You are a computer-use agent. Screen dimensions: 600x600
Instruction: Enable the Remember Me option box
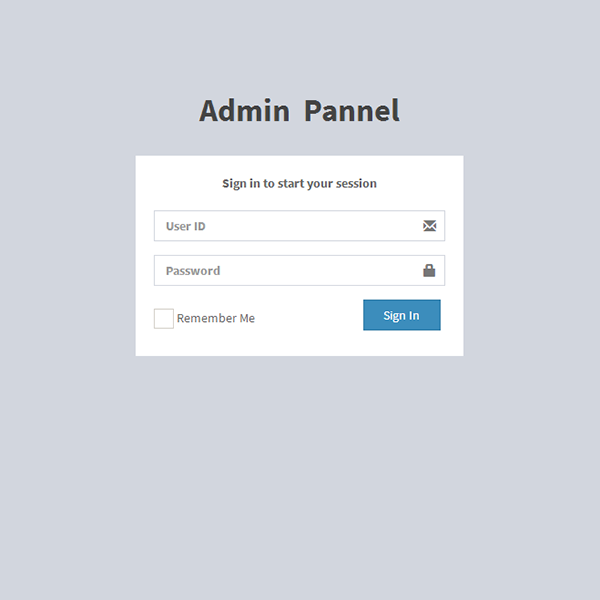pyautogui.click(x=164, y=318)
